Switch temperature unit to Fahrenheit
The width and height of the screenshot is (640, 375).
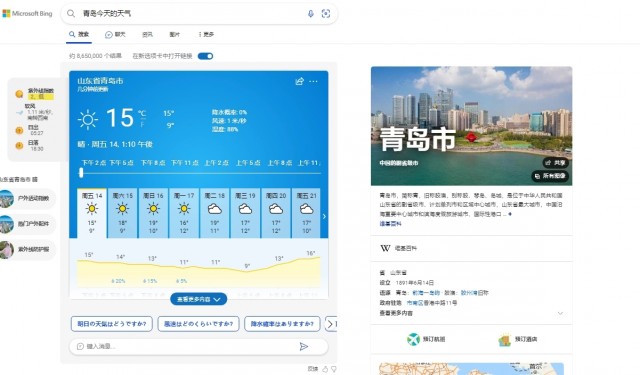click(142, 124)
